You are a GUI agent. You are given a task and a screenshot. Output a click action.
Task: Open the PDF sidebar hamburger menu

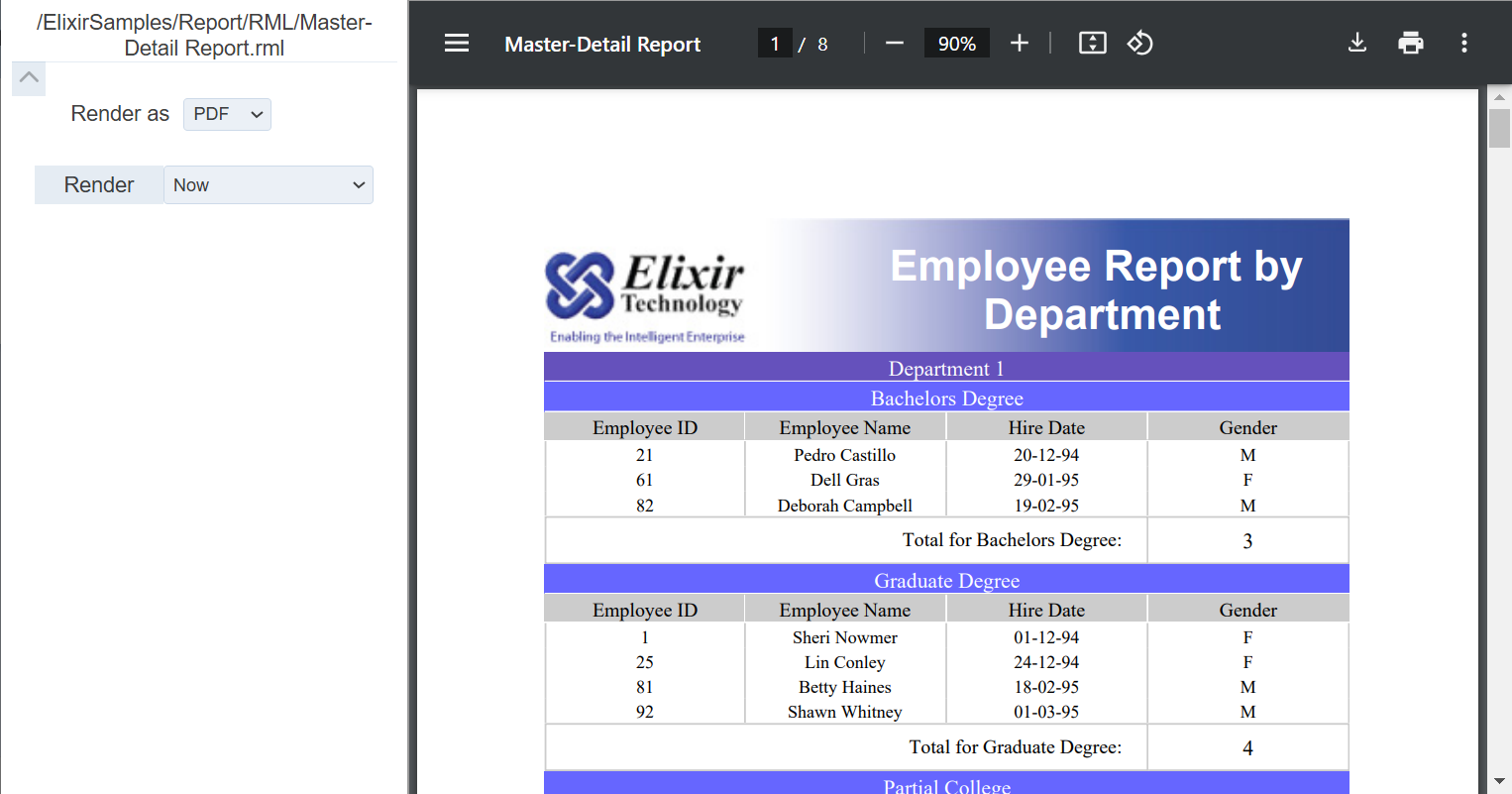(x=457, y=43)
